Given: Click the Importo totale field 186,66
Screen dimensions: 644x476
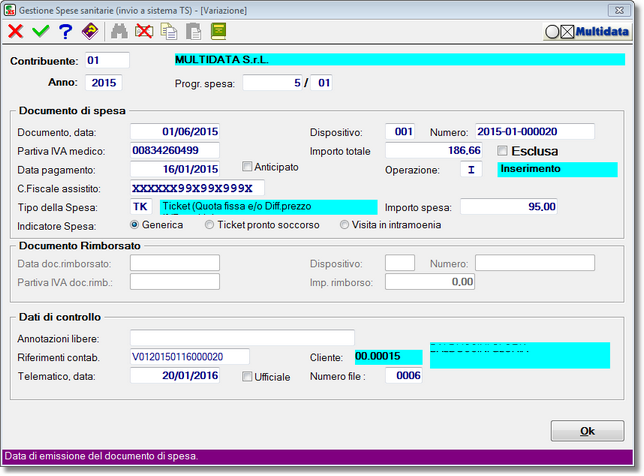Looking at the screenshot, I should [434, 150].
